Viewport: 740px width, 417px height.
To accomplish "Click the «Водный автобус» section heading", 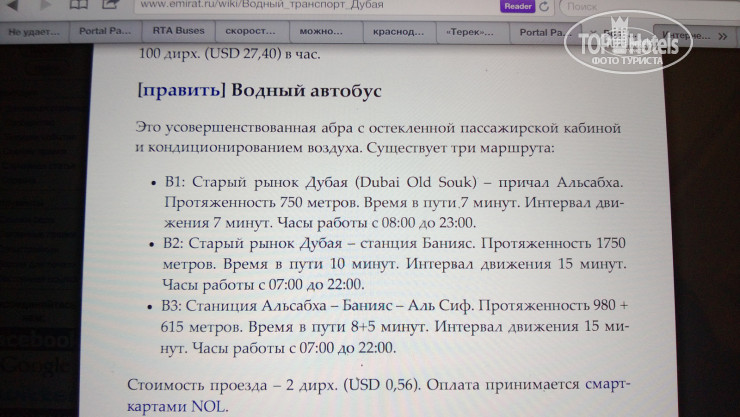I will click(x=306, y=90).
